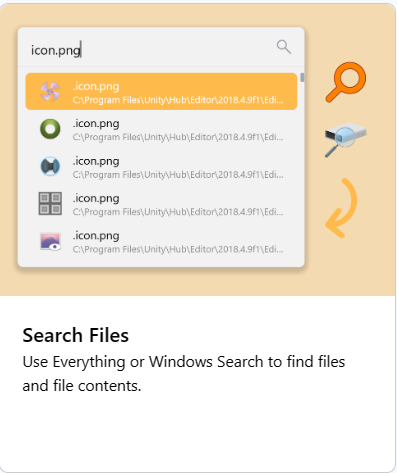Viewport: 397px width, 473px height.
Task: Click the results list scrollbar thumb
Action: (302, 77)
